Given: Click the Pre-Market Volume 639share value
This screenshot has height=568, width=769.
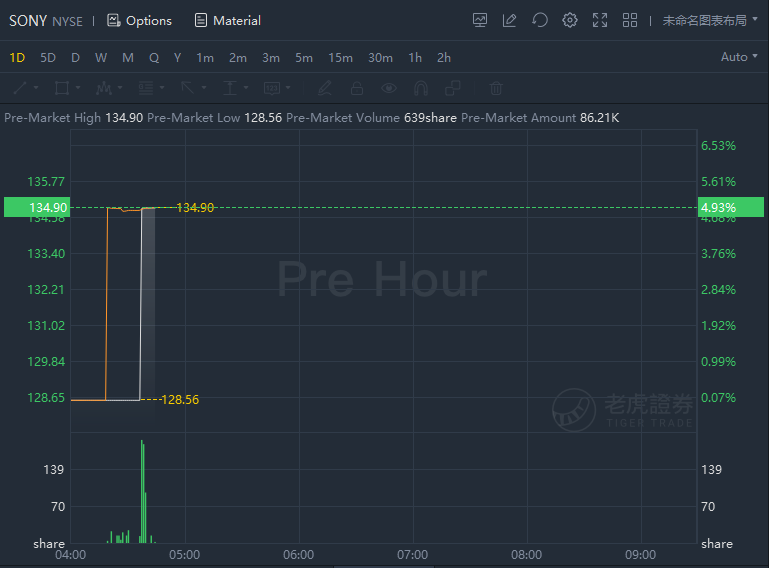Looking at the screenshot, I should pos(430,118).
